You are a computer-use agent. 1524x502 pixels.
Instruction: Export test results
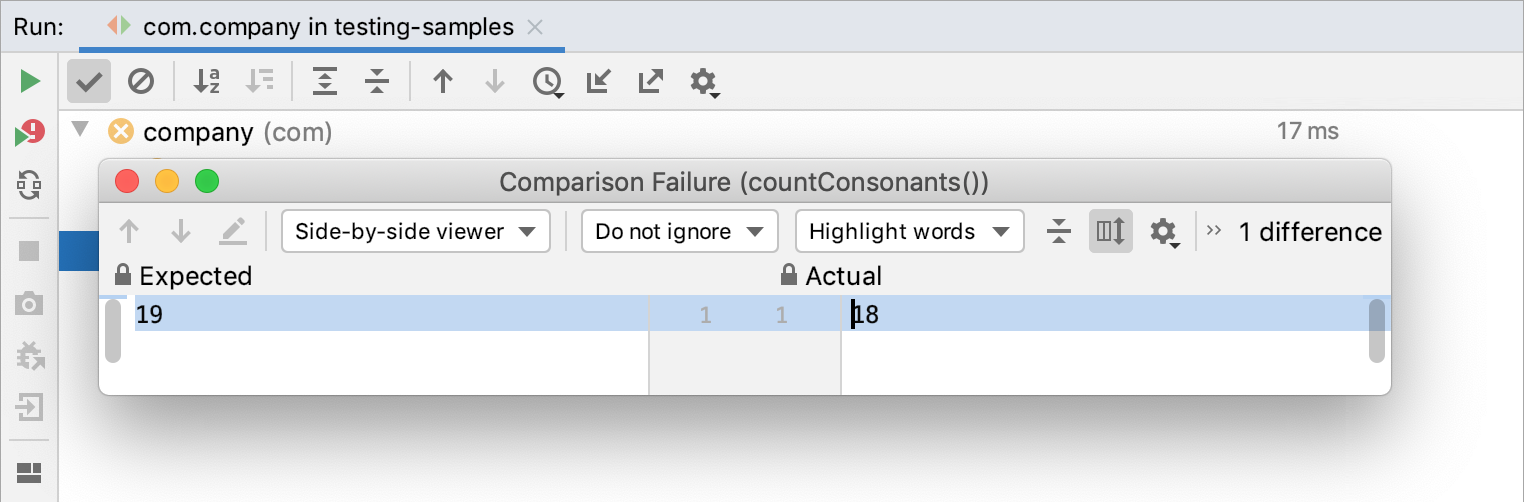pos(650,81)
